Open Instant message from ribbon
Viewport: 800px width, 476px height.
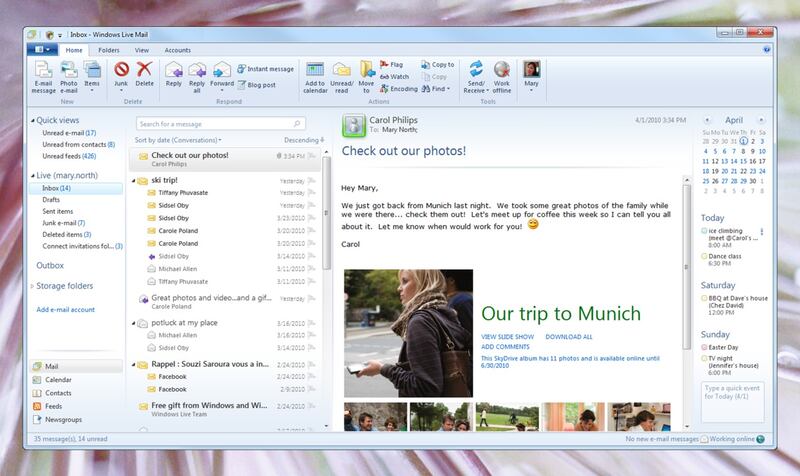tap(265, 69)
